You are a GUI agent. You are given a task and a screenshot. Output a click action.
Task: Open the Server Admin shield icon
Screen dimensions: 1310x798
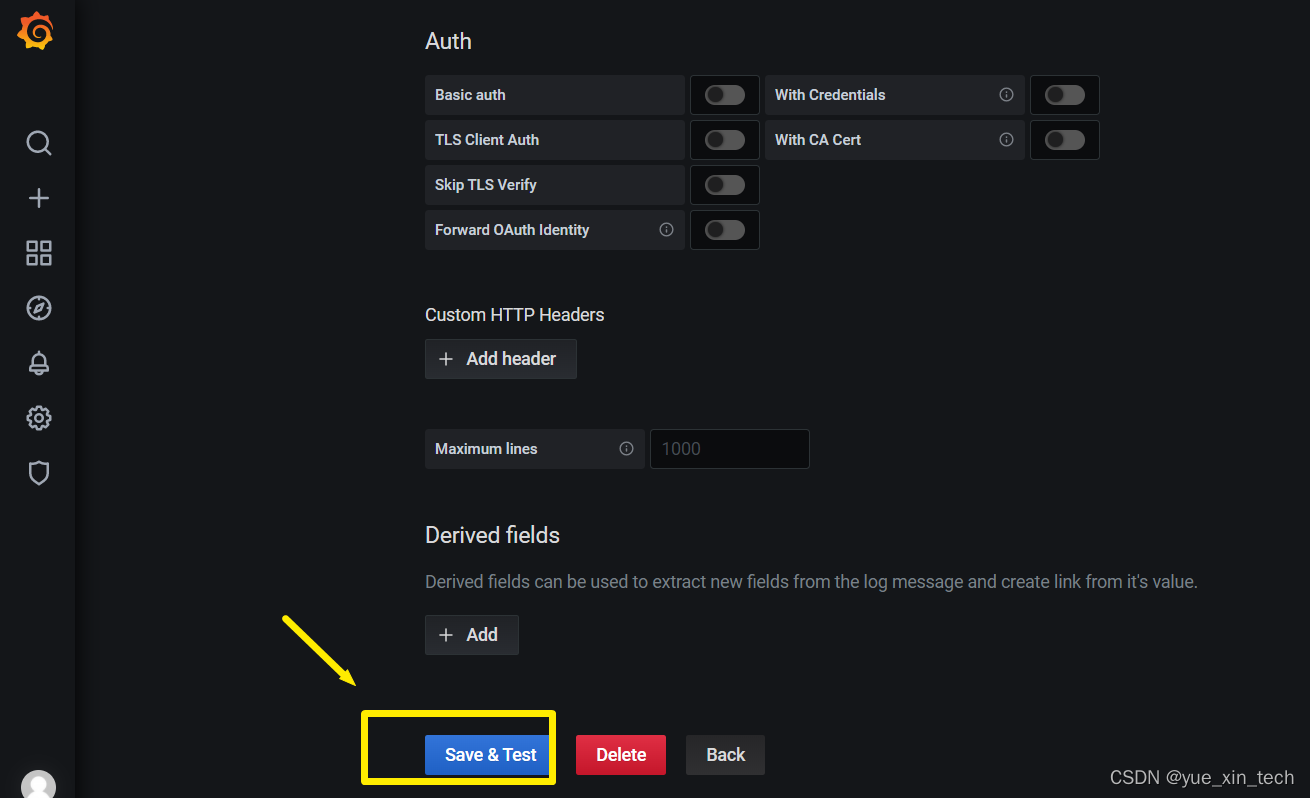coord(38,473)
